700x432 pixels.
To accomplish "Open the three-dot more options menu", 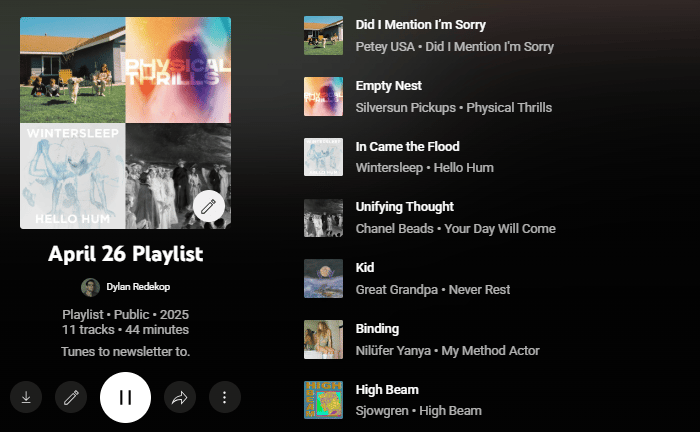I will click(x=225, y=397).
